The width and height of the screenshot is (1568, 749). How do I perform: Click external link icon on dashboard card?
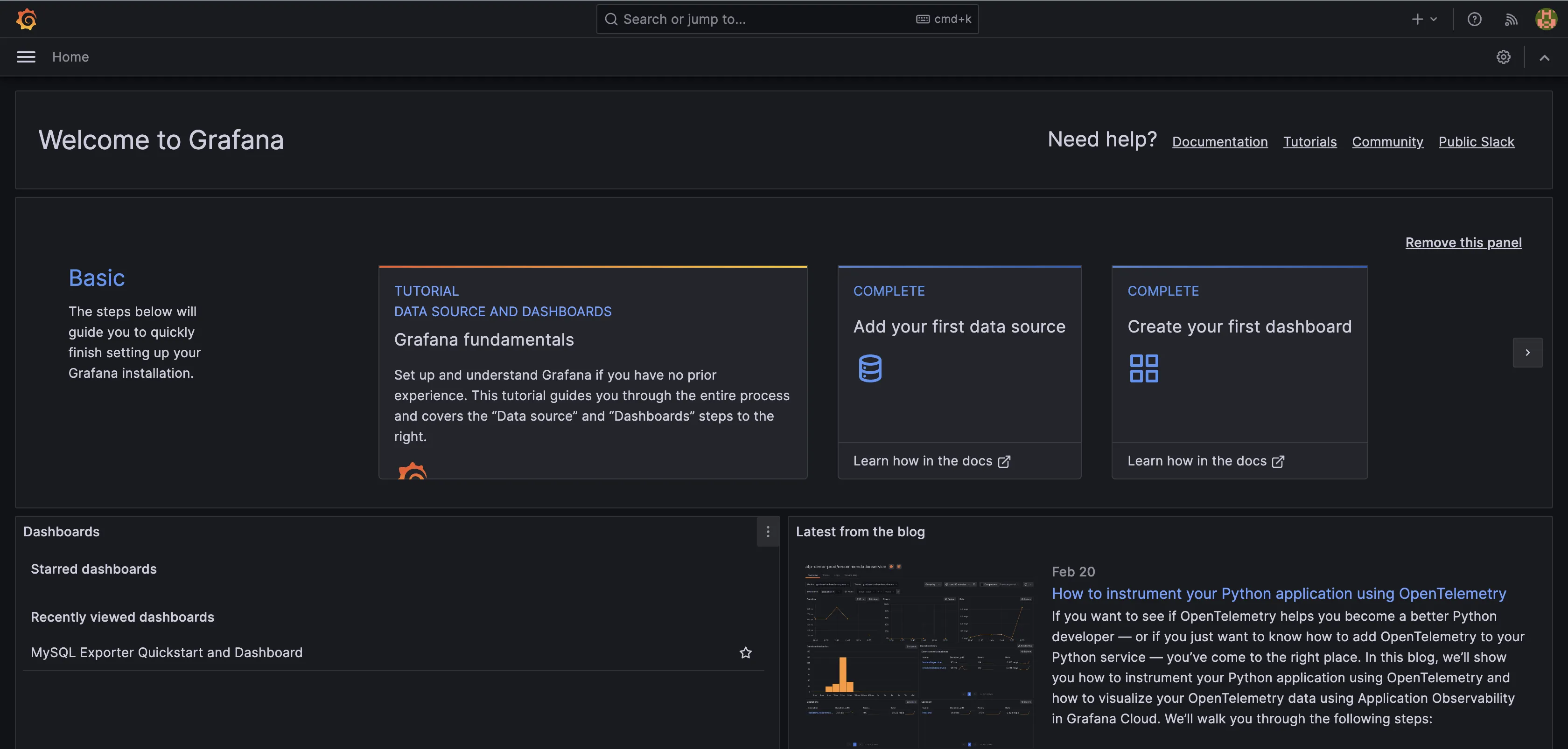(x=1278, y=462)
